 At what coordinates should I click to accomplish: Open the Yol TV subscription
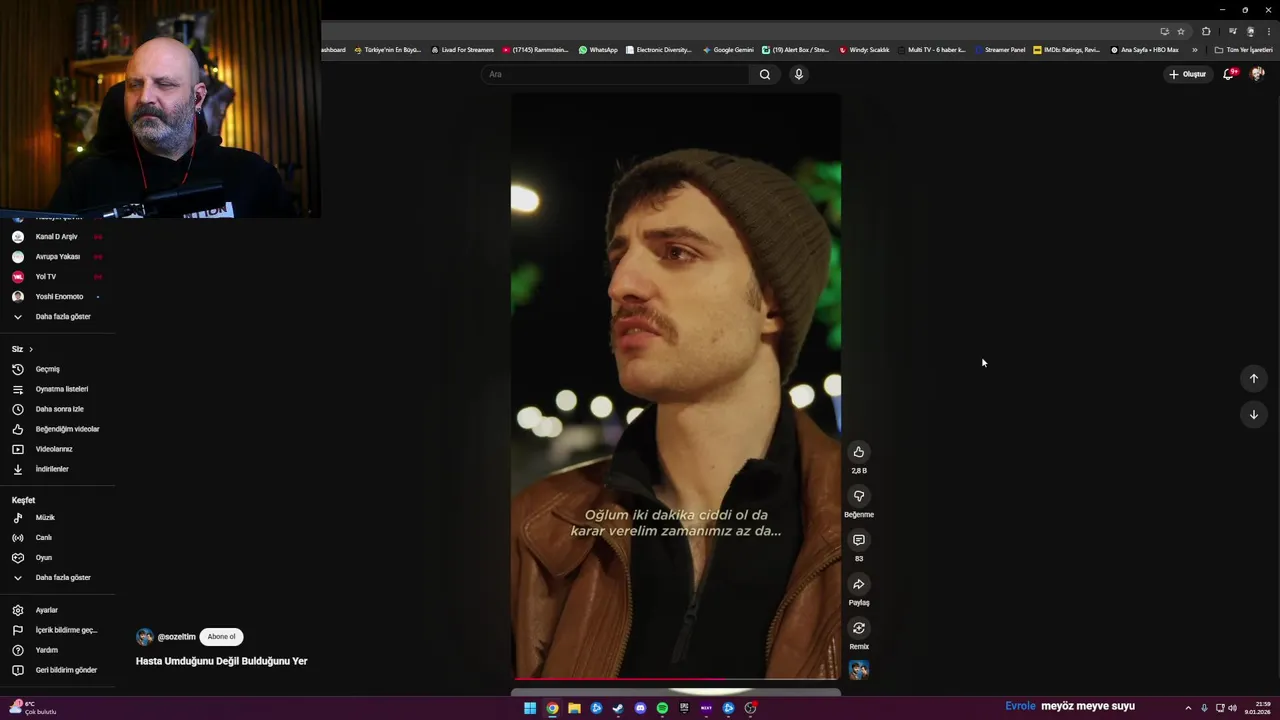(57, 277)
